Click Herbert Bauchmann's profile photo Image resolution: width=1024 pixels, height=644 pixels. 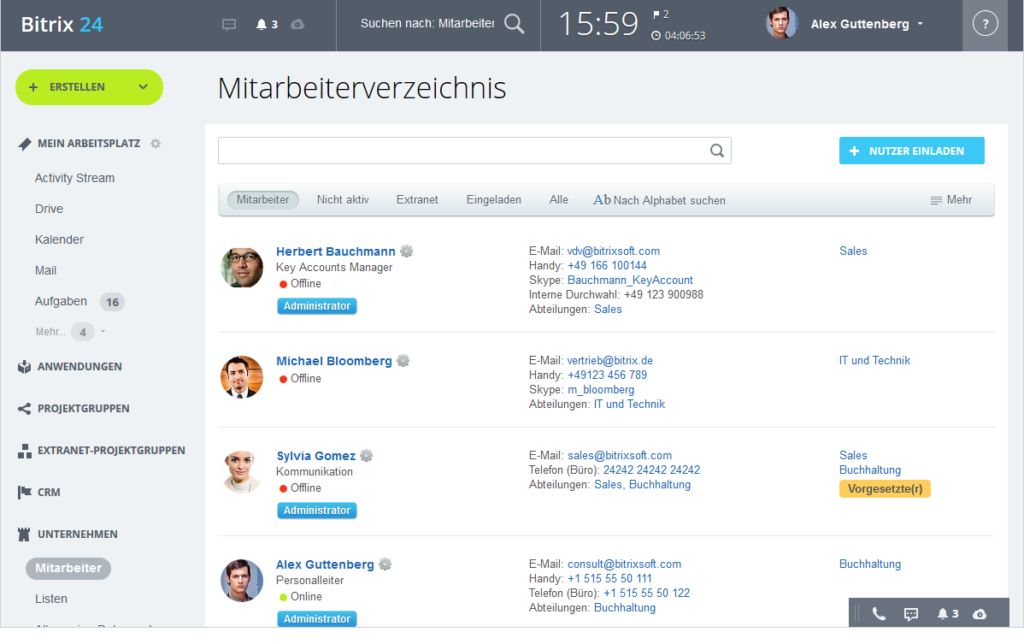click(x=242, y=268)
